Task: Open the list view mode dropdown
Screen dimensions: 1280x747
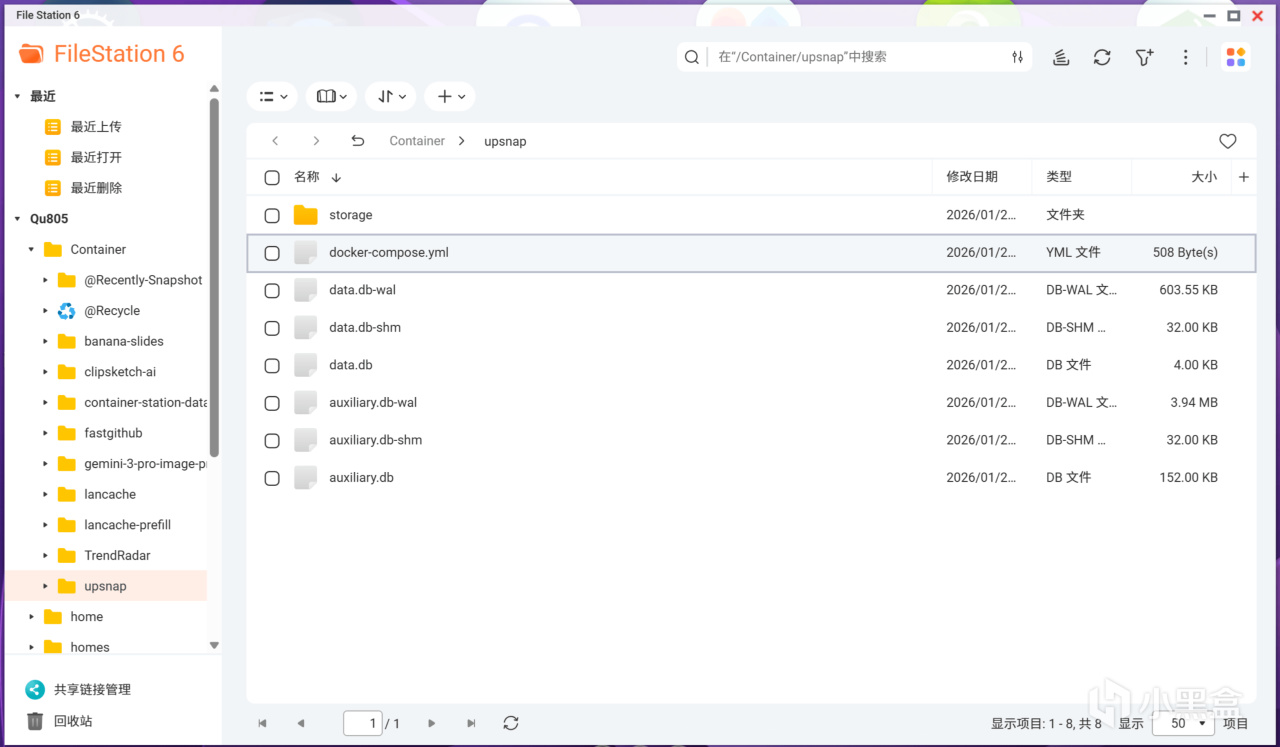Action: [x=272, y=96]
